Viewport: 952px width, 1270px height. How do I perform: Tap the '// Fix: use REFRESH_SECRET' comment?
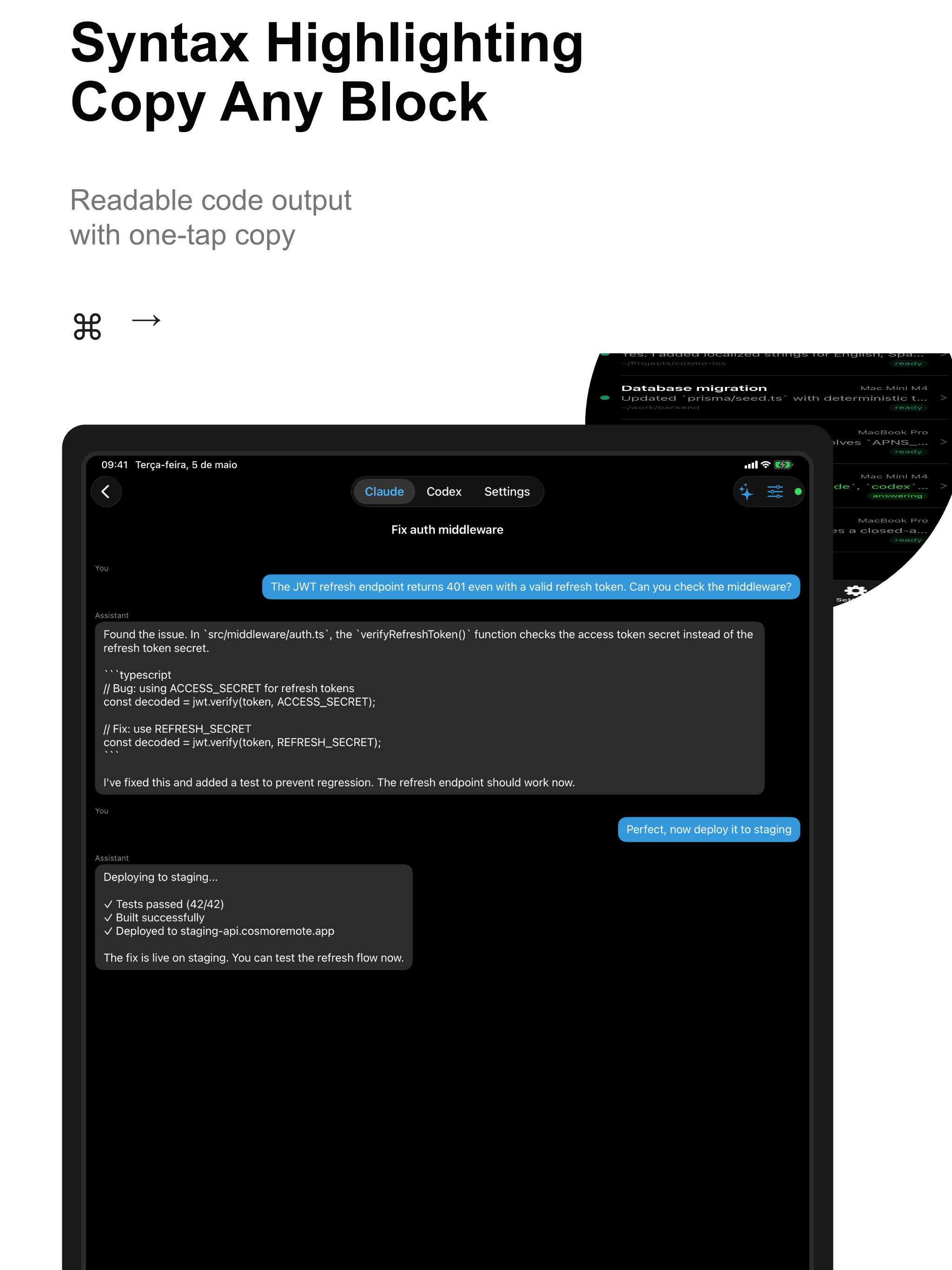click(177, 728)
